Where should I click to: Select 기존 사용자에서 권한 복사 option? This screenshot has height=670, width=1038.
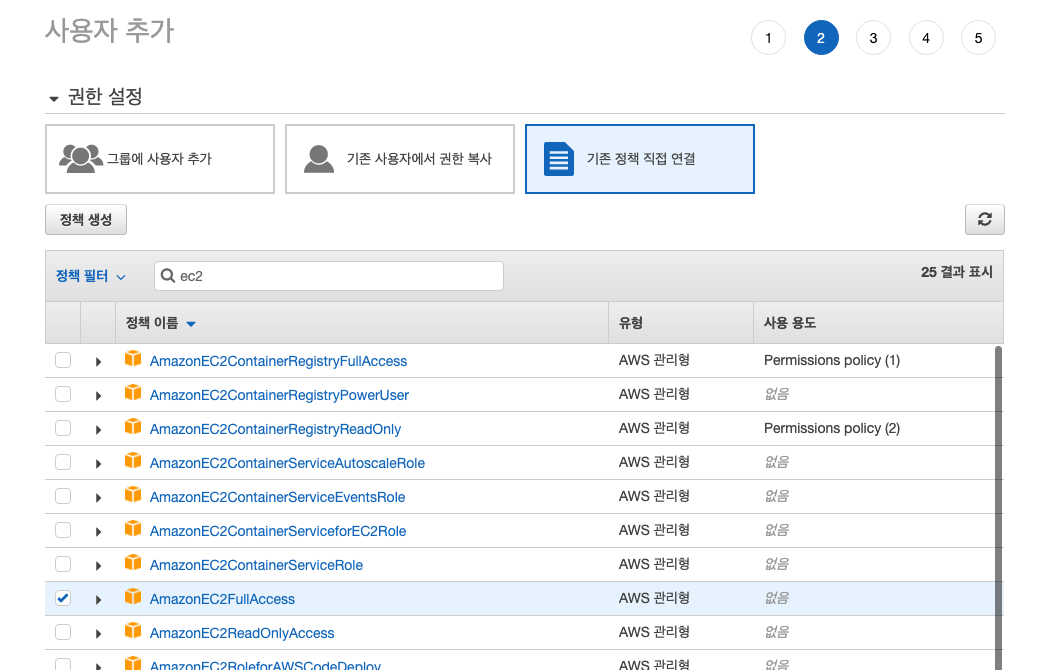click(399, 159)
